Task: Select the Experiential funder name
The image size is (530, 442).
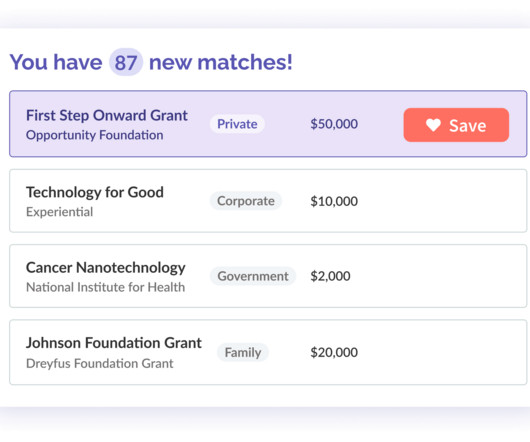Action: coord(59,212)
